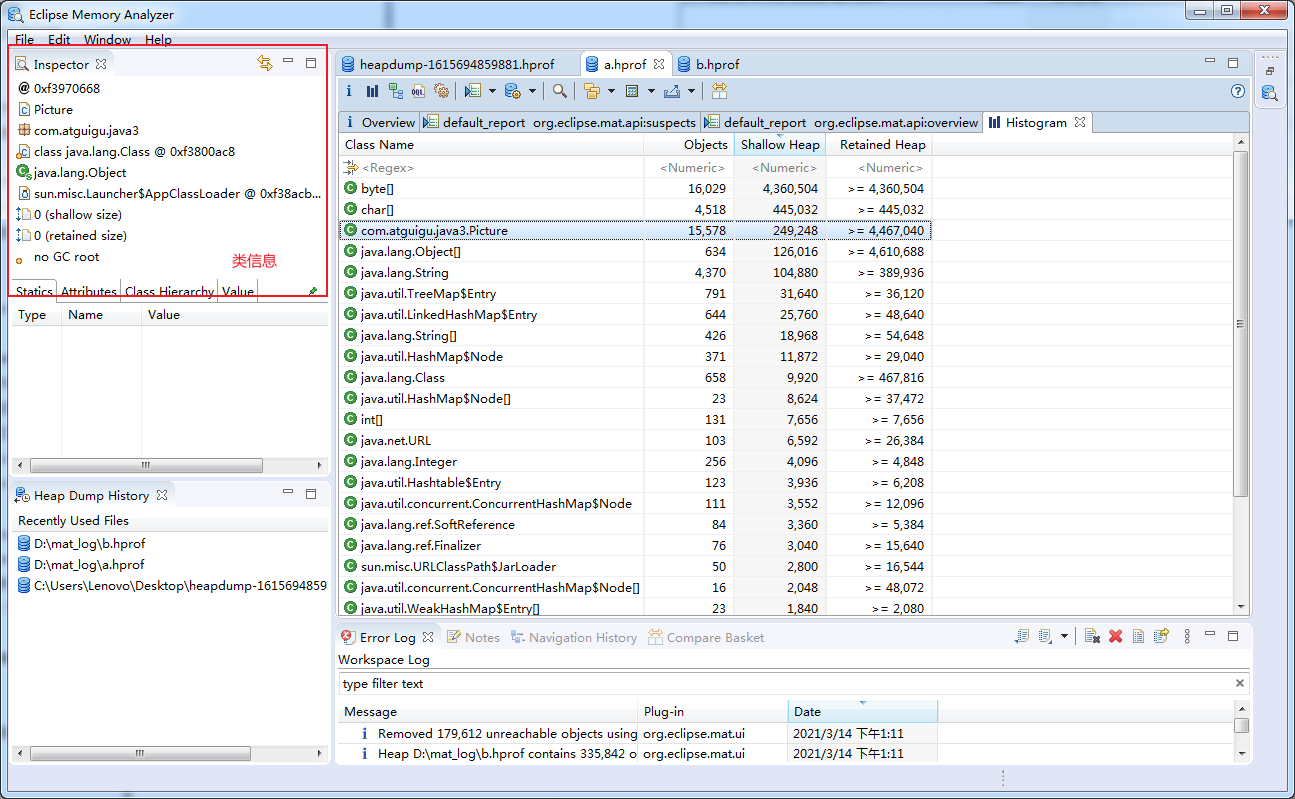Viewport: 1295px width, 799px height.
Task: Sort the Error Log by Date column
Action: click(863, 711)
